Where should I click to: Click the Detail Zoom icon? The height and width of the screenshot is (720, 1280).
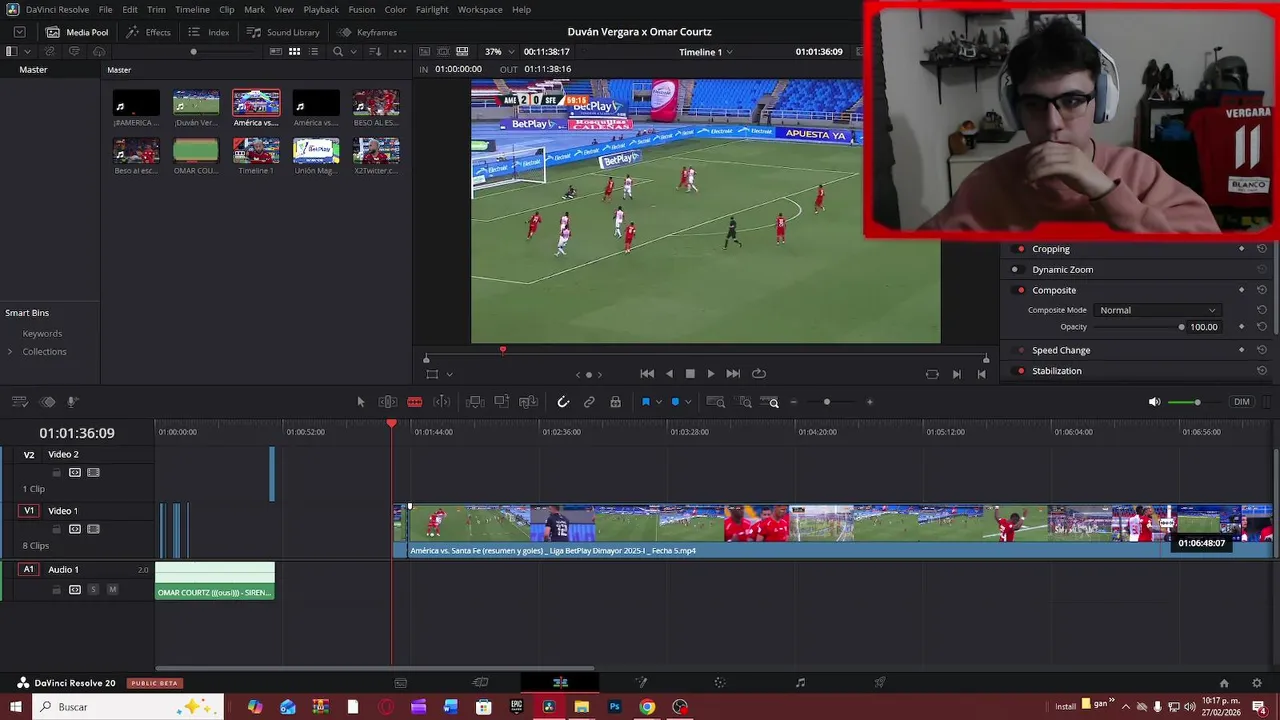pos(745,402)
